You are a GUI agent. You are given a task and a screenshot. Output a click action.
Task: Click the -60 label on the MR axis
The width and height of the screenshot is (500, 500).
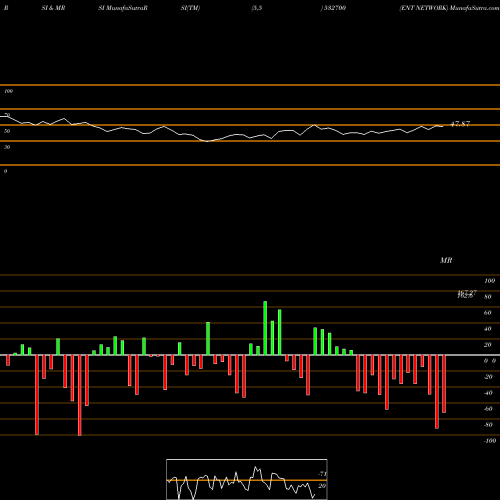click(x=488, y=409)
